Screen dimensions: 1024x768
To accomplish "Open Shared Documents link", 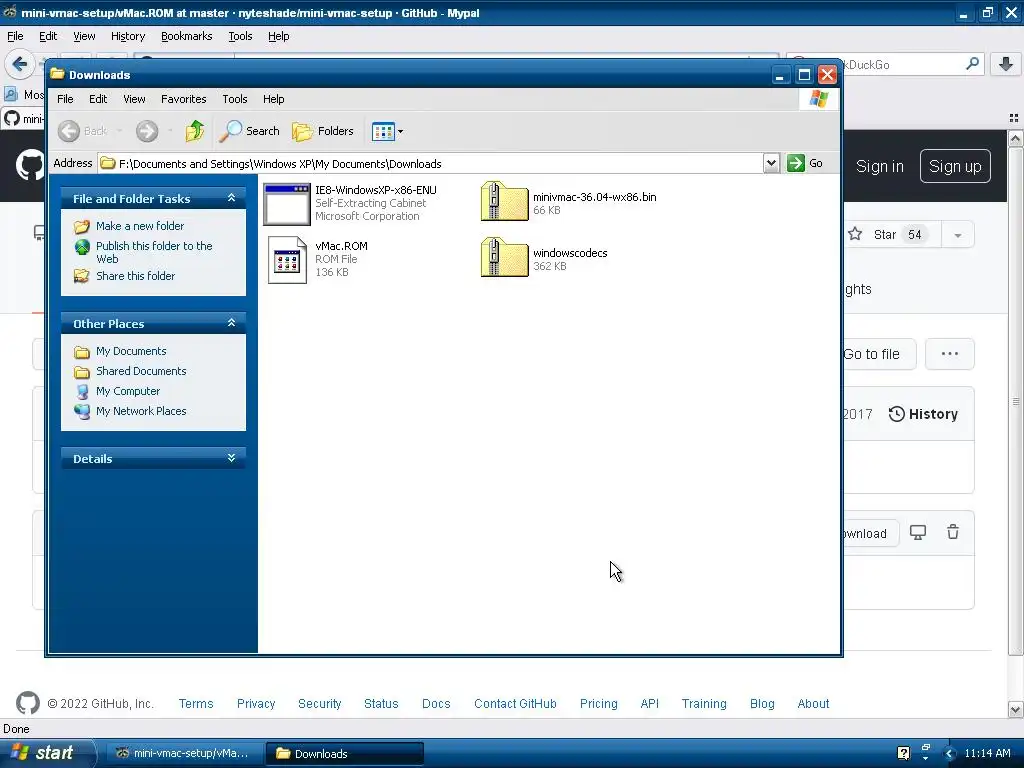I will [141, 371].
